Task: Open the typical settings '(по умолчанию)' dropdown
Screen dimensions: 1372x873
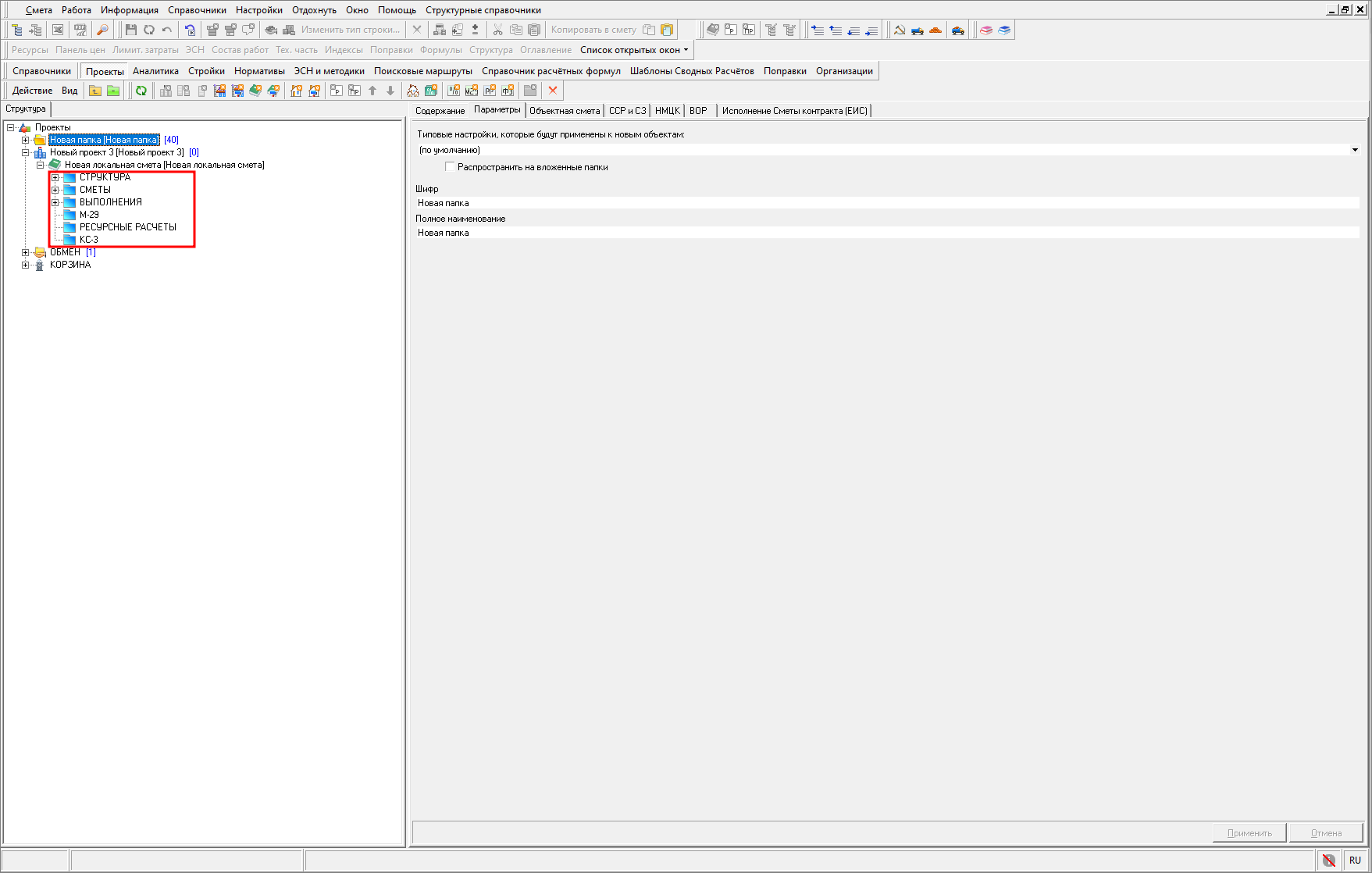Action: click(1355, 150)
